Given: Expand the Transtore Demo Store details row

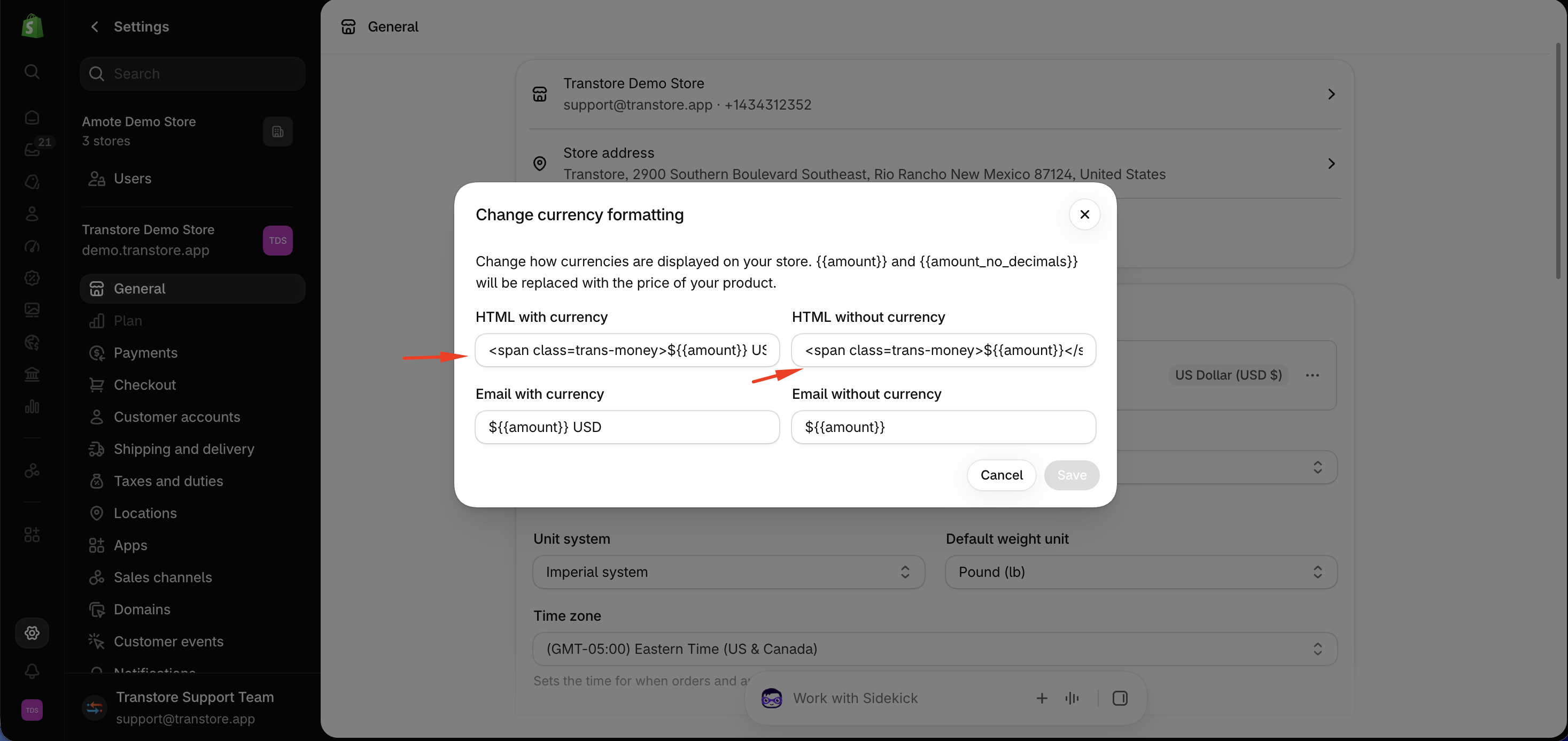Looking at the screenshot, I should 934,95.
